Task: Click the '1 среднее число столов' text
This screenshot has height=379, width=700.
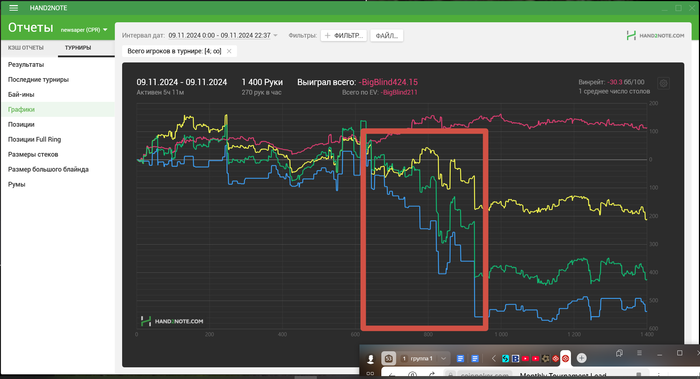Action: pyautogui.click(x=614, y=91)
